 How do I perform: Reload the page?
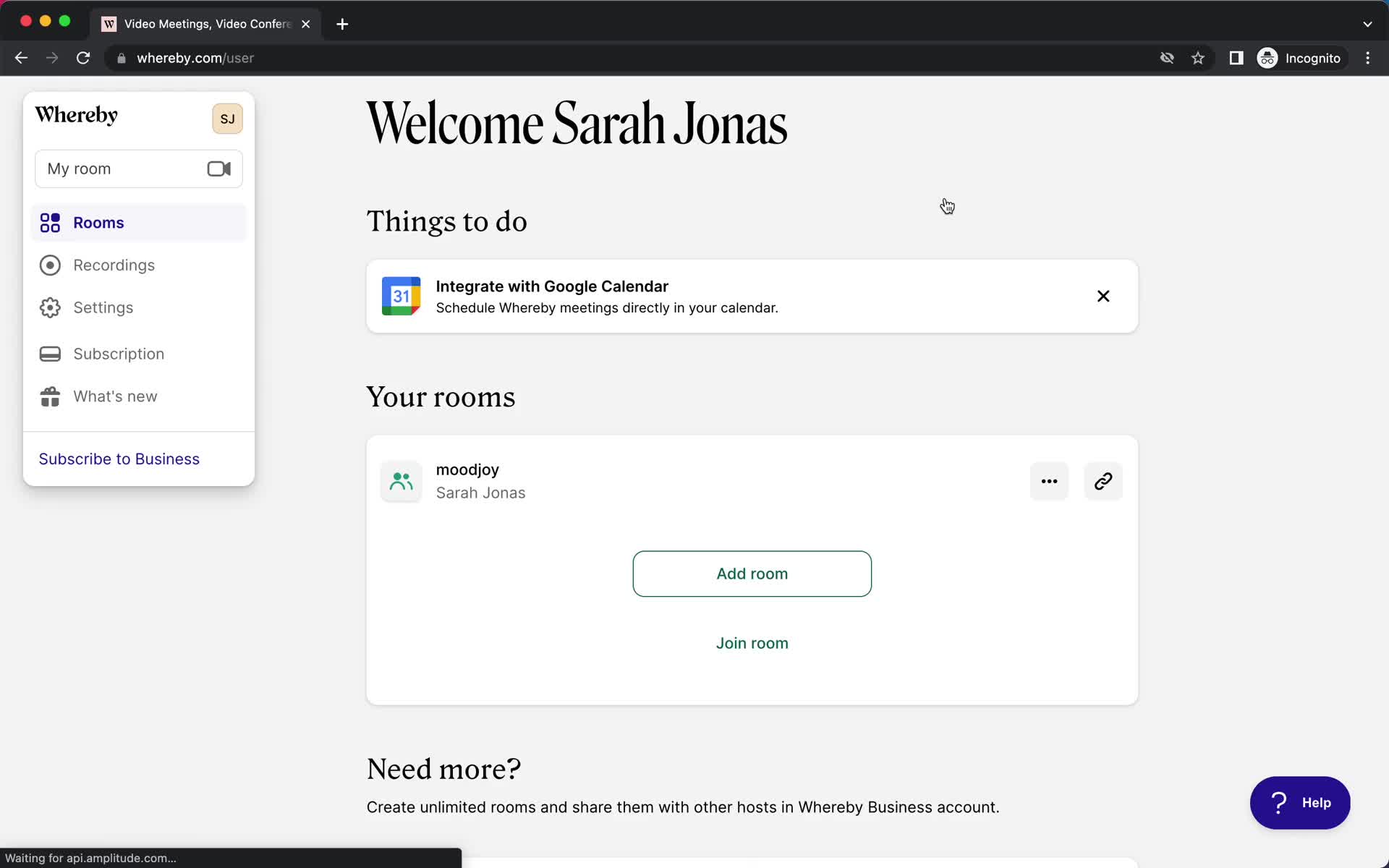(83, 58)
